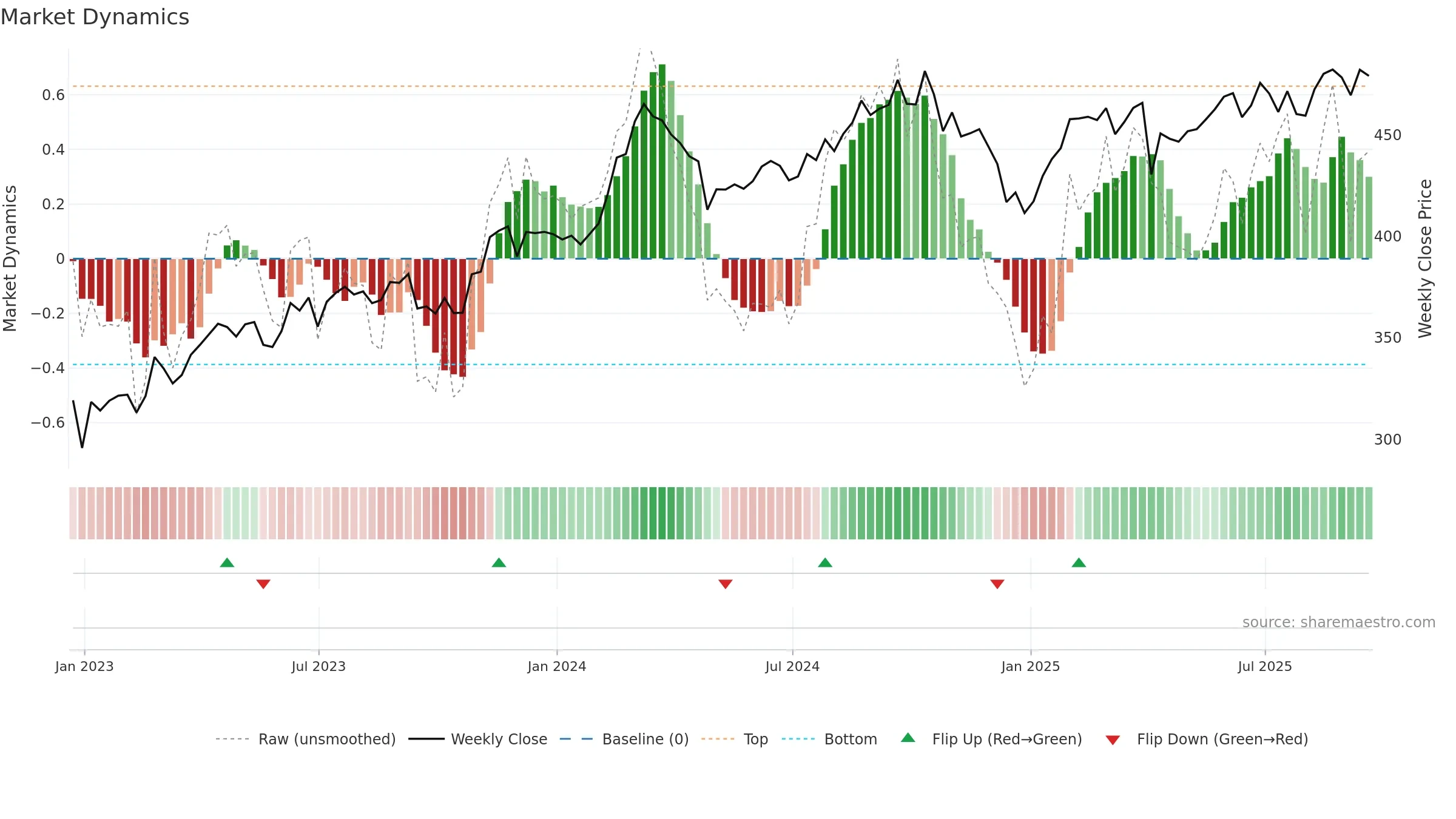Click the red flip-down marker before Jul 2023

[x=263, y=584]
